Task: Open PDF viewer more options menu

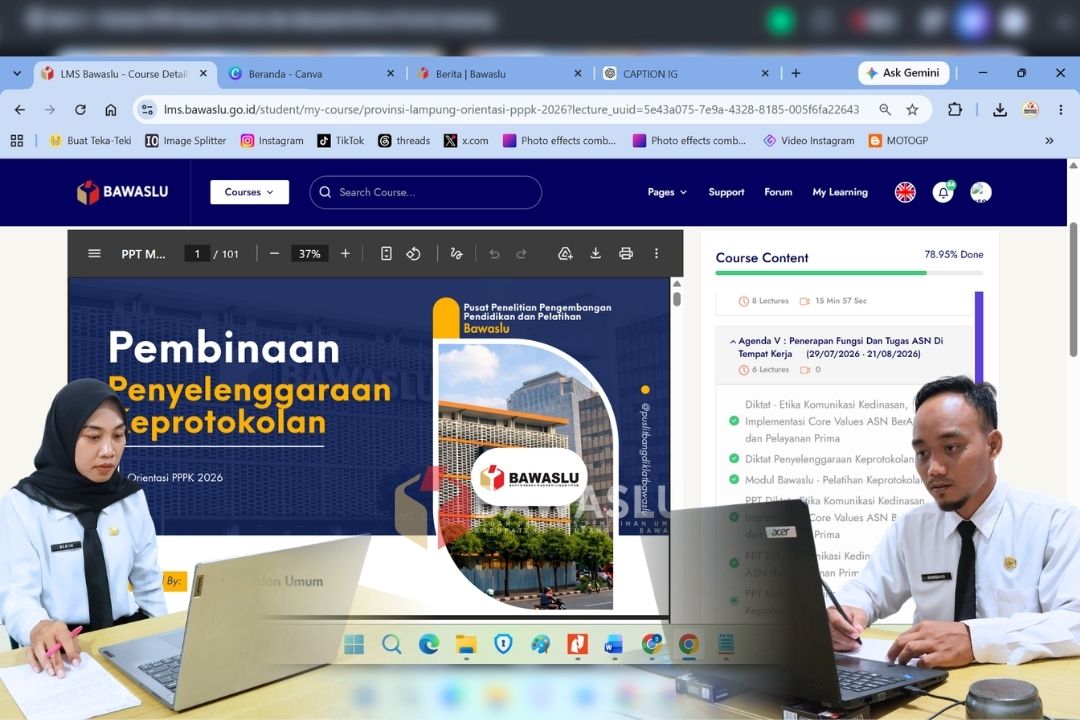Action: coord(656,254)
